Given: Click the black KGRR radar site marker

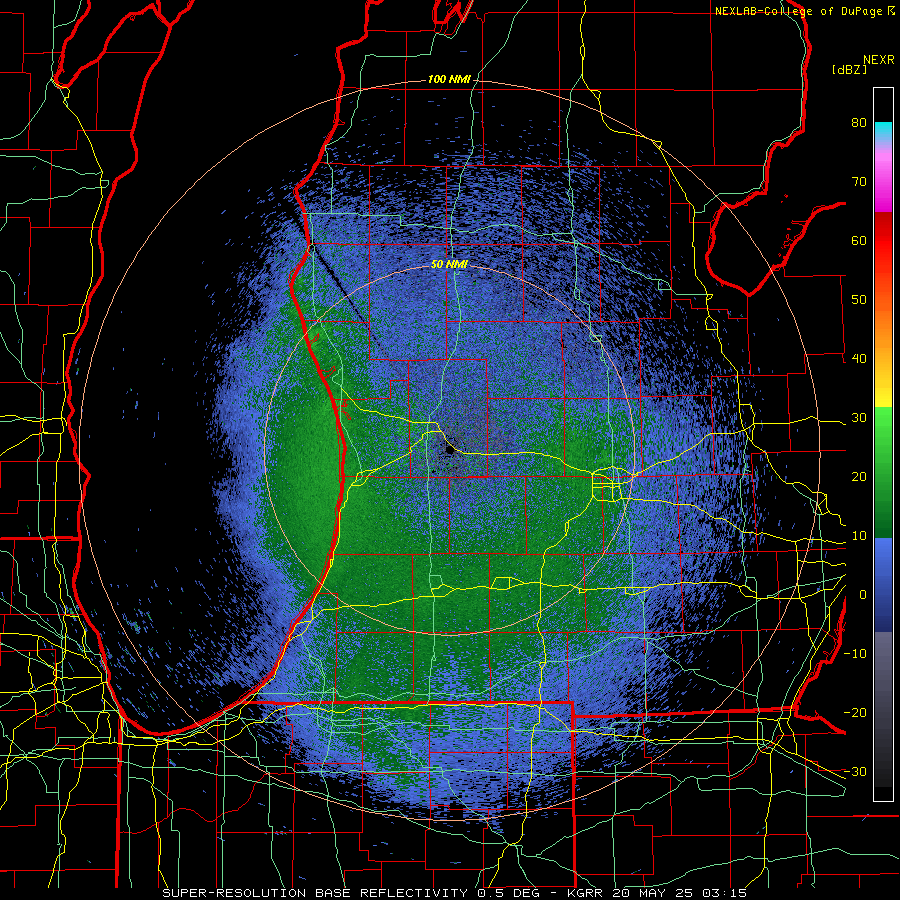Looking at the screenshot, I should 449,451.
